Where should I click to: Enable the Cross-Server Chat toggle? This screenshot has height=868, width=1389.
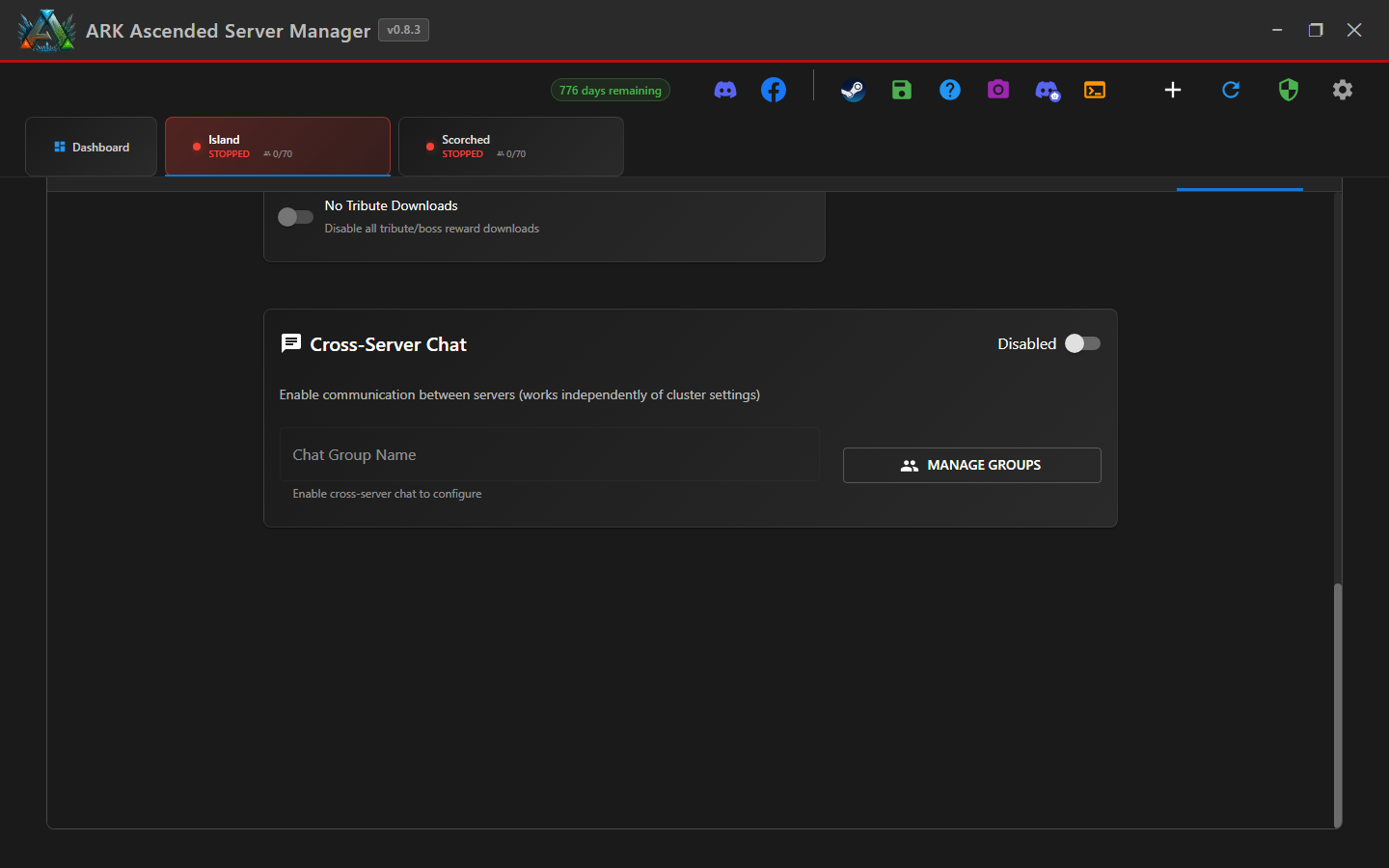1082,343
